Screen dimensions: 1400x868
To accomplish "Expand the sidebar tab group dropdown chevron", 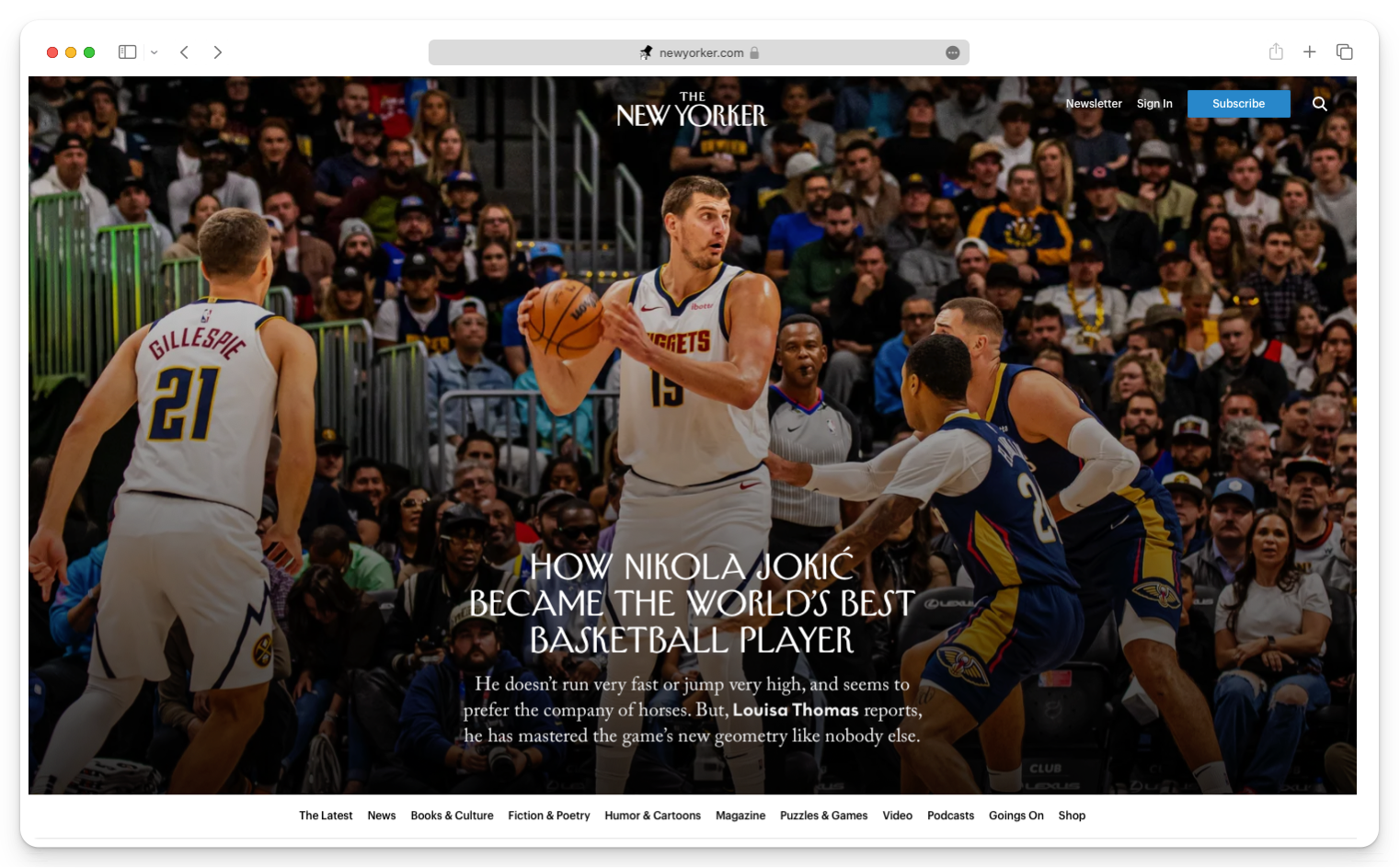I will [x=155, y=52].
